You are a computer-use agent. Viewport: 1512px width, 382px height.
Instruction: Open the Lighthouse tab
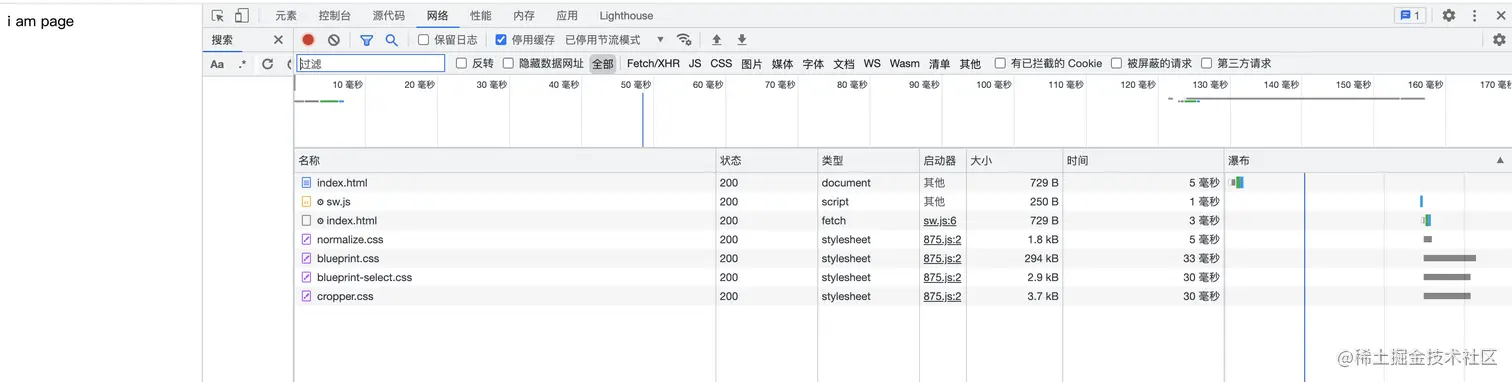[x=626, y=16]
